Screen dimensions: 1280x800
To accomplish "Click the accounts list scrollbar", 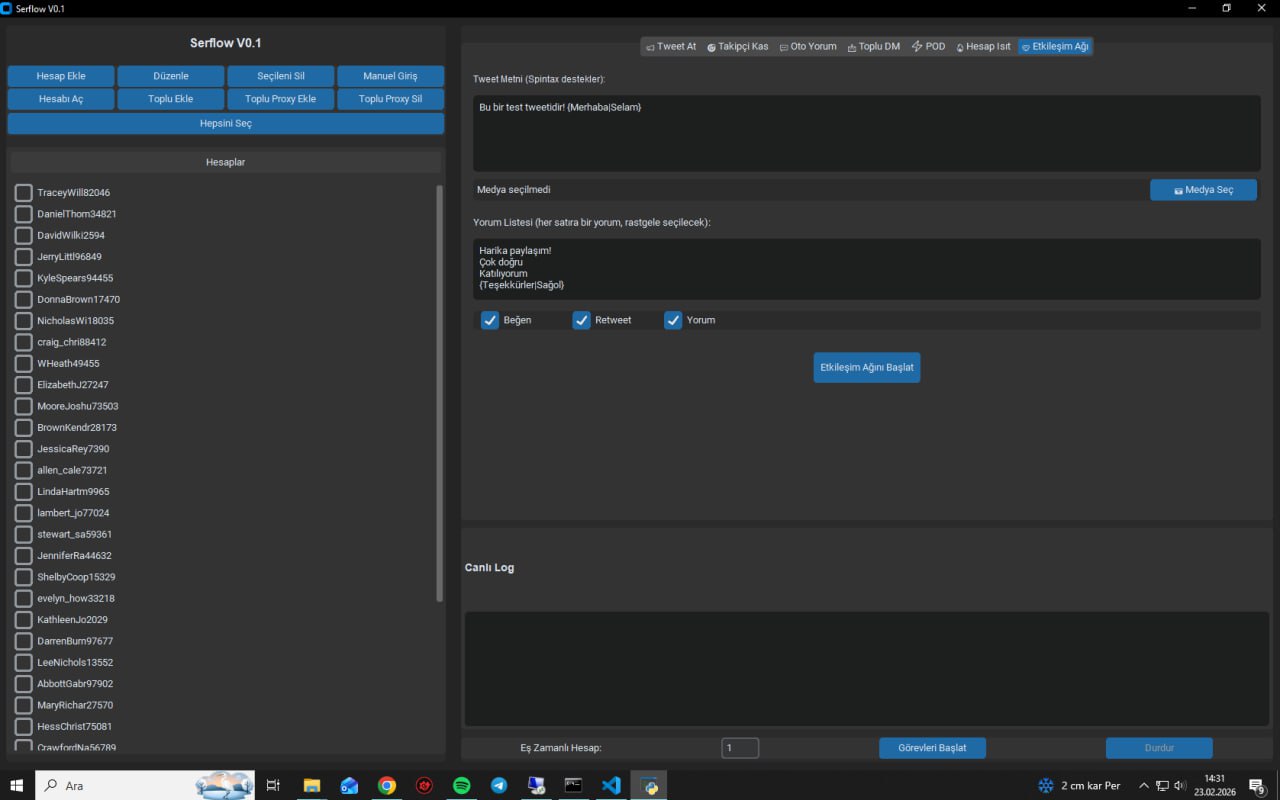I will 440,393.
